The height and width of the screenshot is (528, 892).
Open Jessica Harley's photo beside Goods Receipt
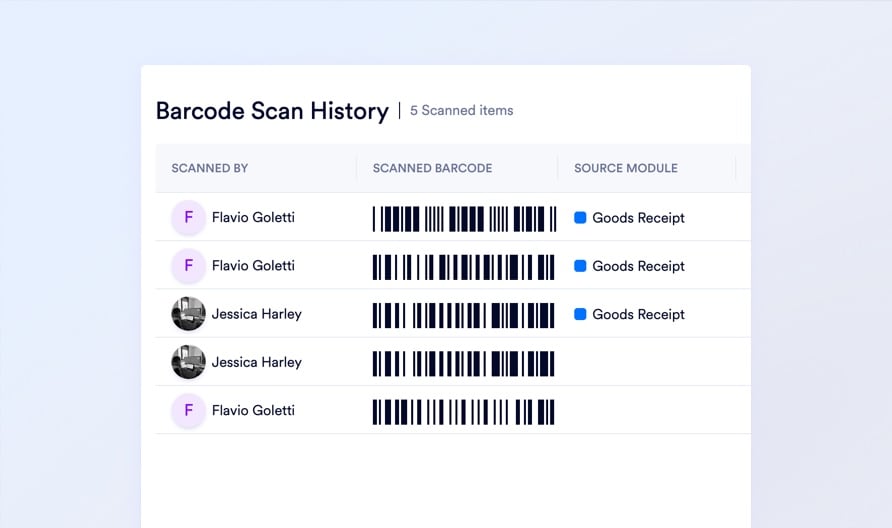click(x=188, y=314)
